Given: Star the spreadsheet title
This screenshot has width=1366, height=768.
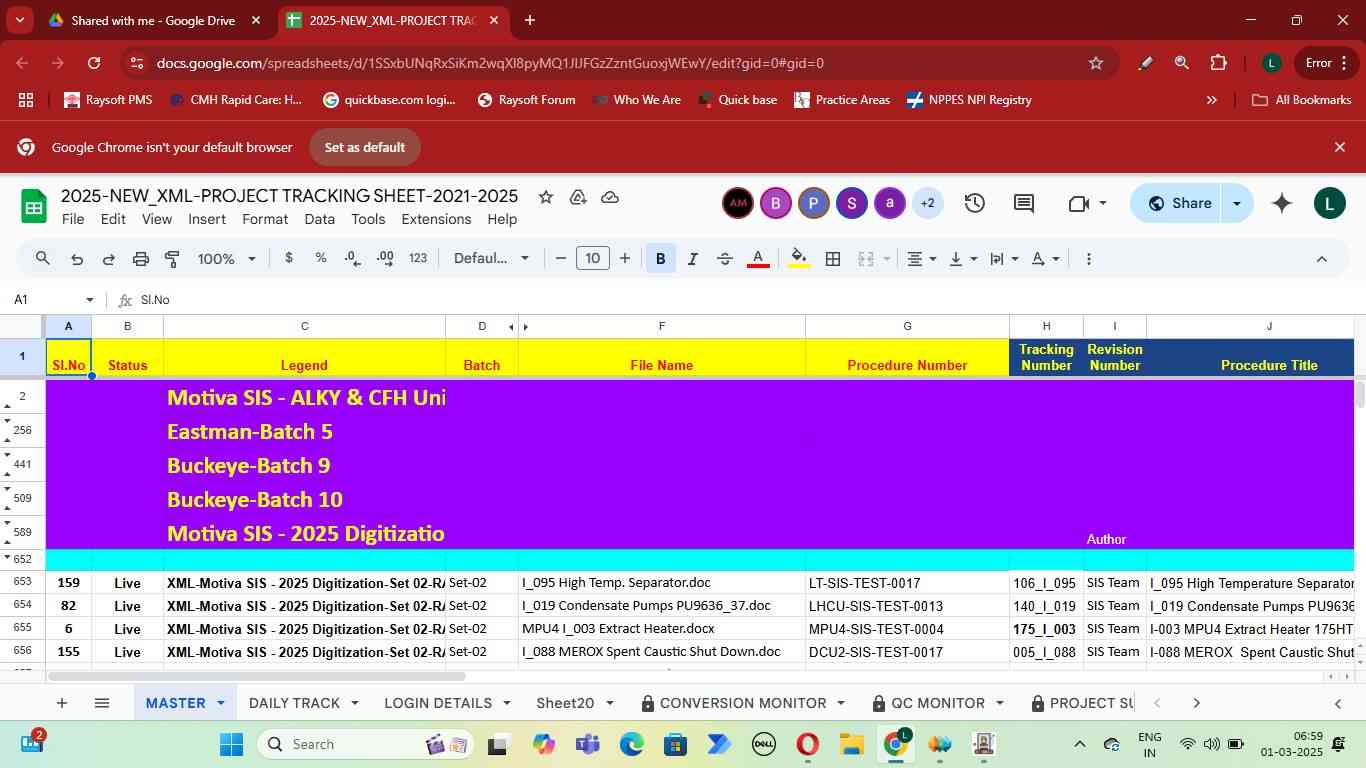Looking at the screenshot, I should (546, 197).
